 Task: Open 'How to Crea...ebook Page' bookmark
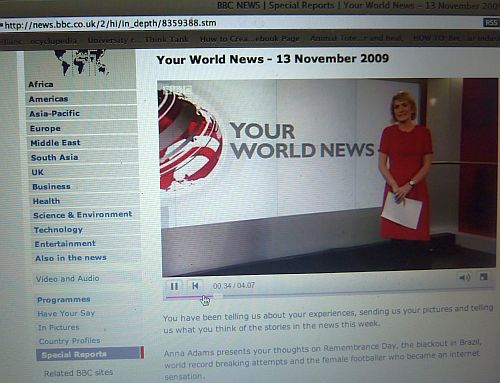coord(249,39)
